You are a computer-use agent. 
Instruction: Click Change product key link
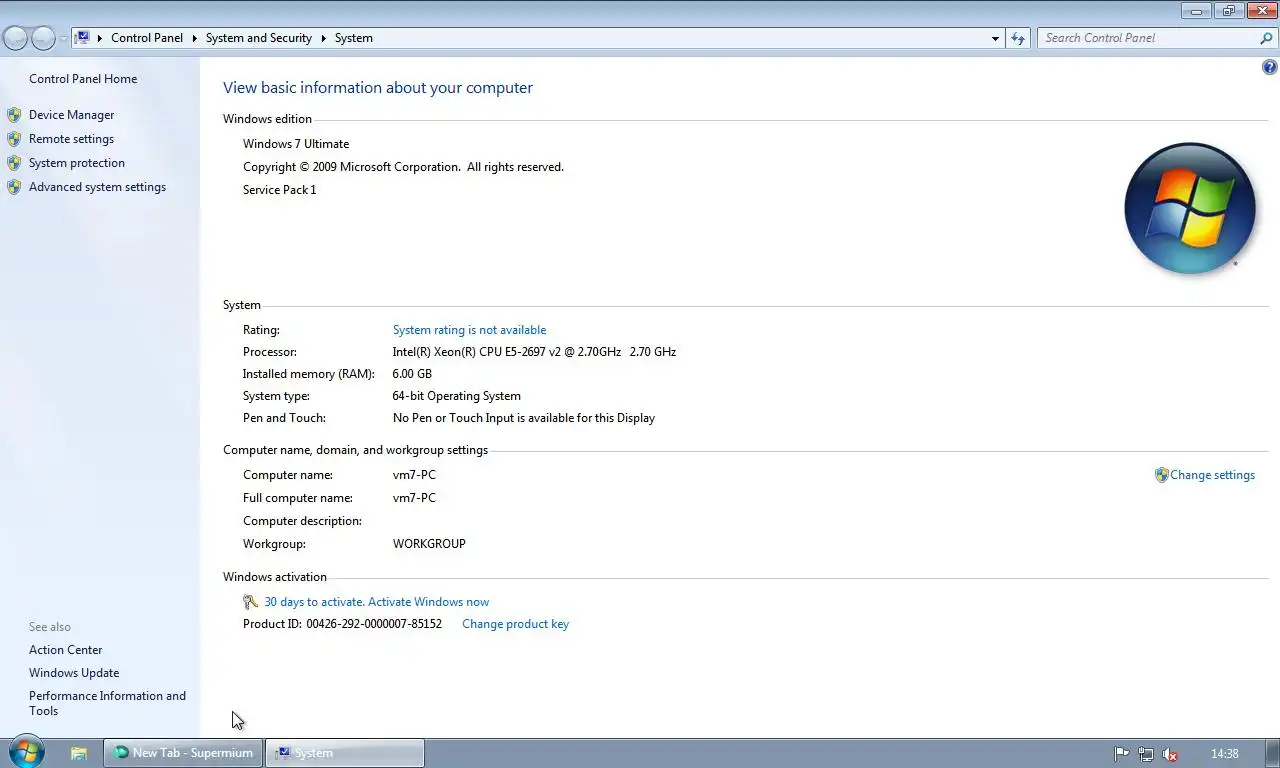[515, 624]
